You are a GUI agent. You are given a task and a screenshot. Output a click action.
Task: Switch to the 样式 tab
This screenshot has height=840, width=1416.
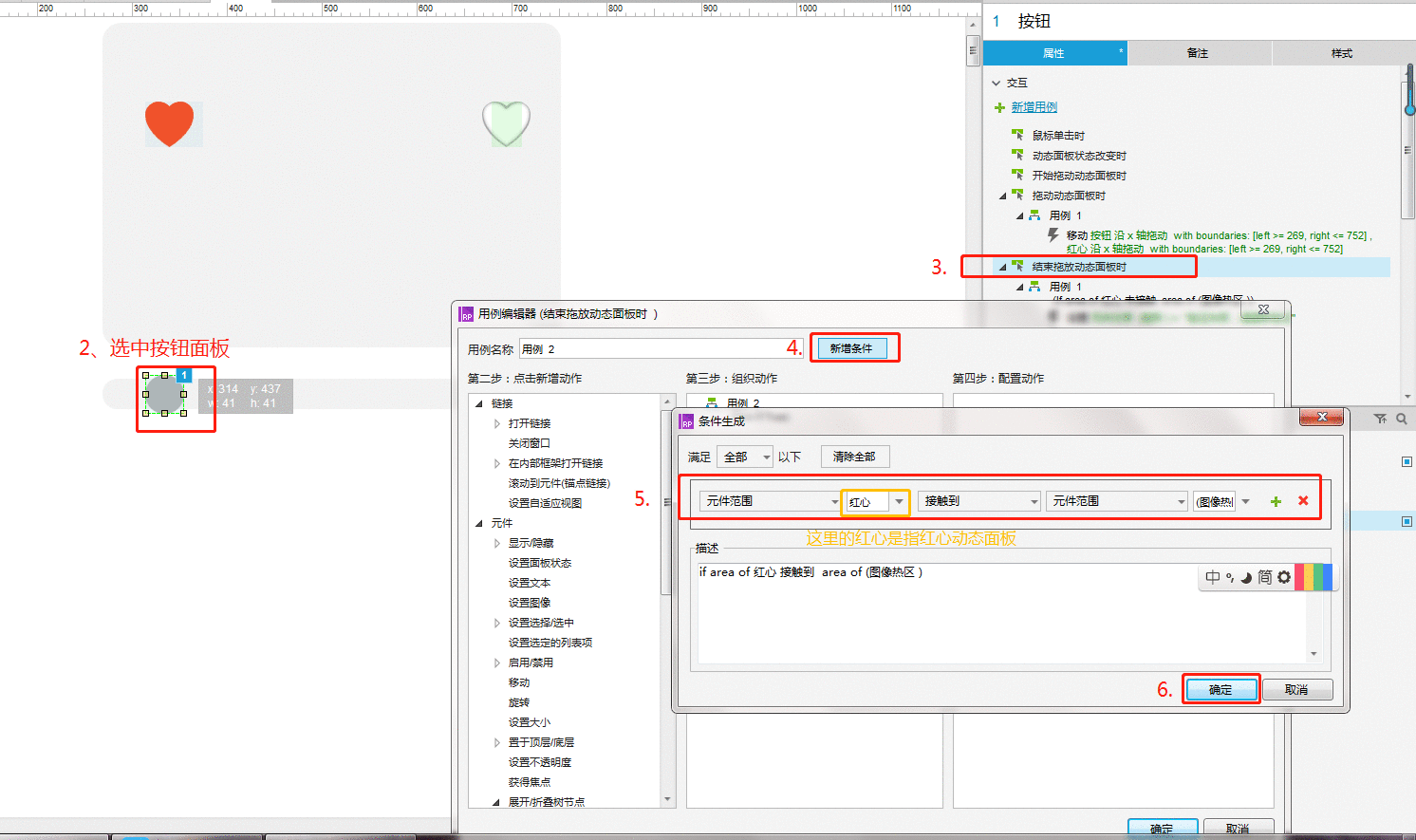point(1343,53)
